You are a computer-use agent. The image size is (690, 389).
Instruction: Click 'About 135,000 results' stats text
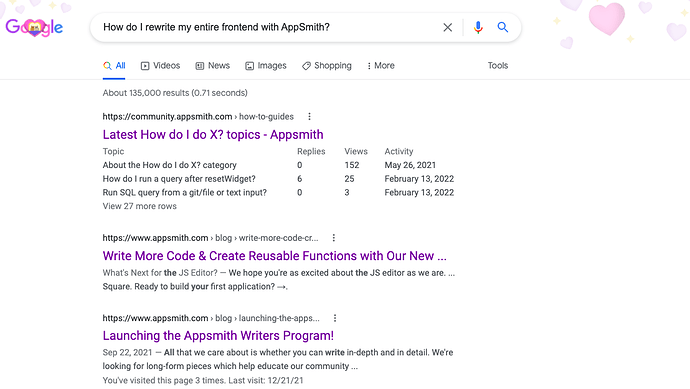tap(175, 93)
